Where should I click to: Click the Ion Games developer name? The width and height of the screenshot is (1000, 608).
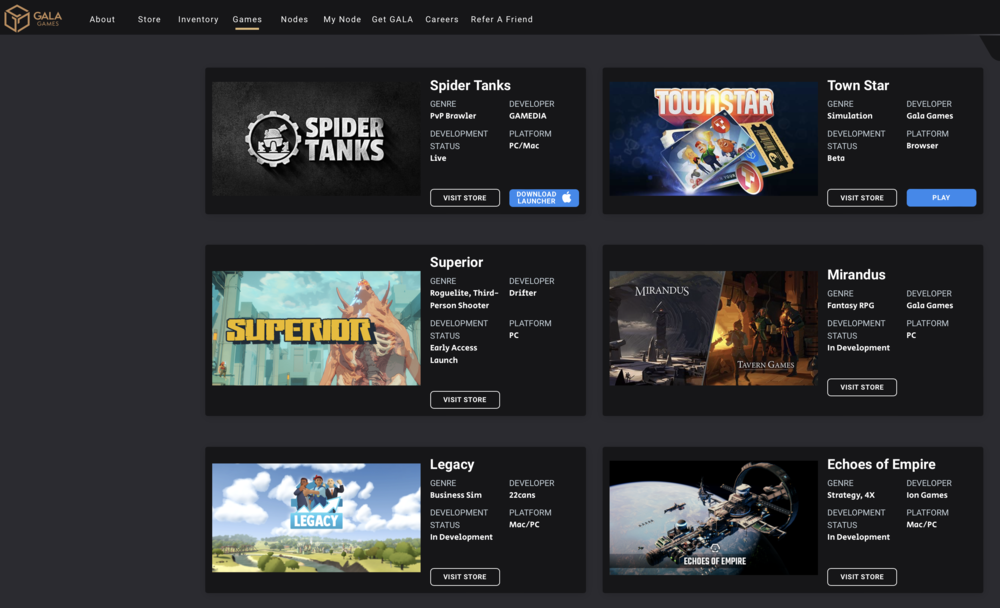coord(927,495)
